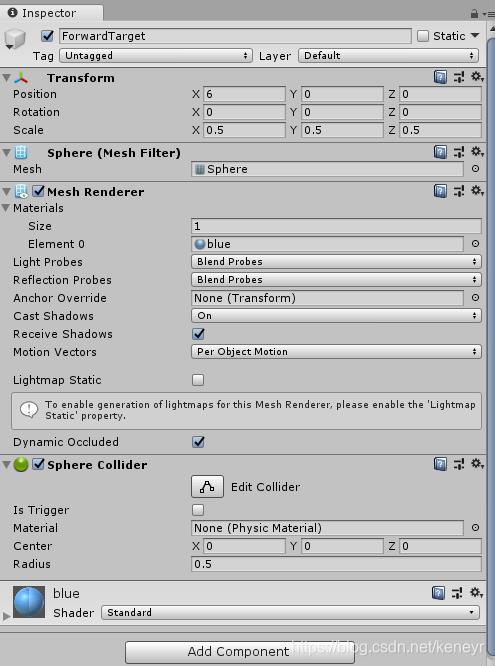Click the Collider Center X field
Image resolution: width=495 pixels, height=666 pixels.
244,546
